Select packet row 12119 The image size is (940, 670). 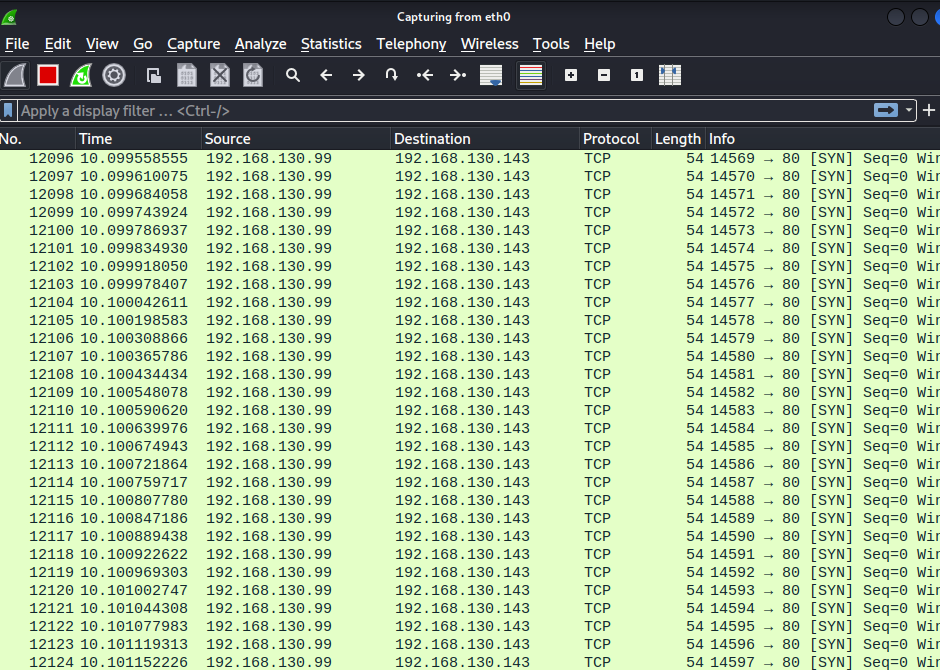(x=470, y=572)
